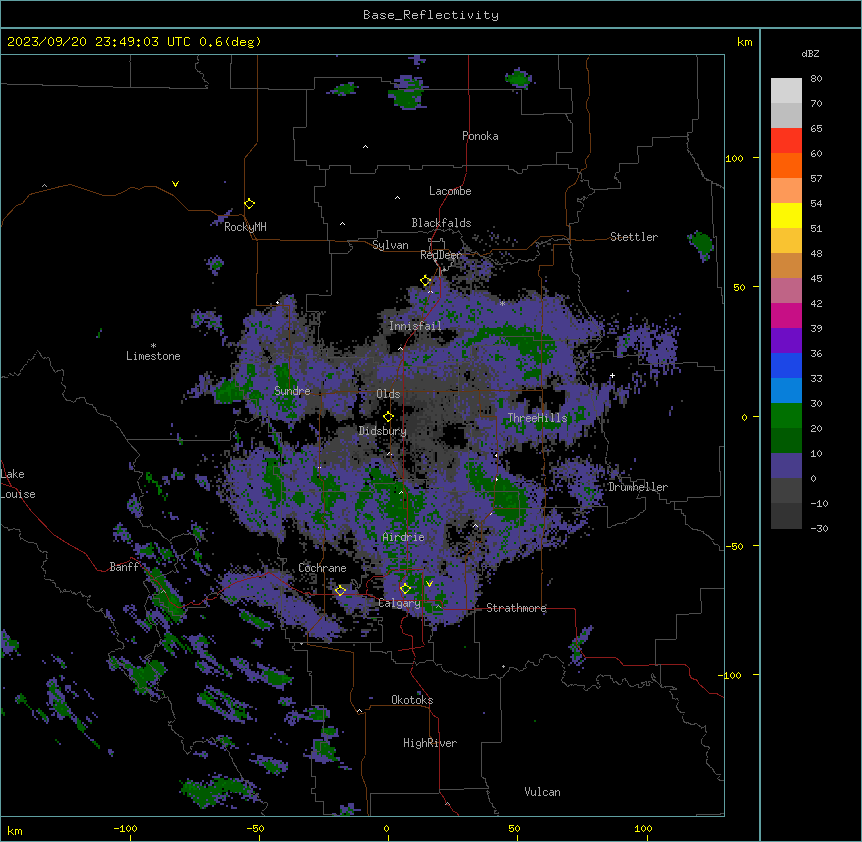Click the -50 tick label on right axis

734,546
